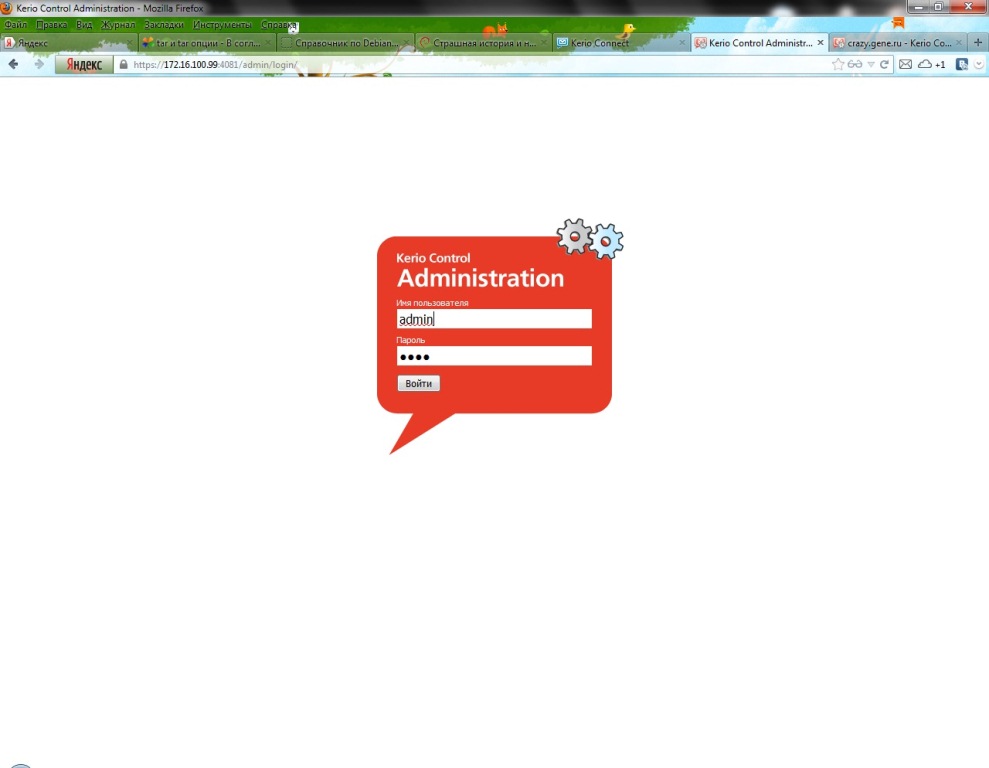Open a new tab with plus button
This screenshot has width=989, height=768.
click(x=978, y=43)
